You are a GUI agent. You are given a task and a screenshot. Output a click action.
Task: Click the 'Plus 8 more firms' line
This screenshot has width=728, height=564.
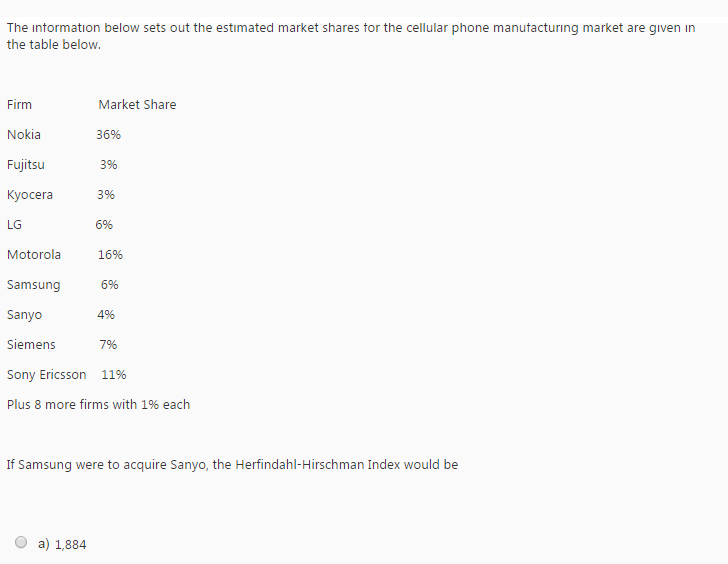pos(98,404)
